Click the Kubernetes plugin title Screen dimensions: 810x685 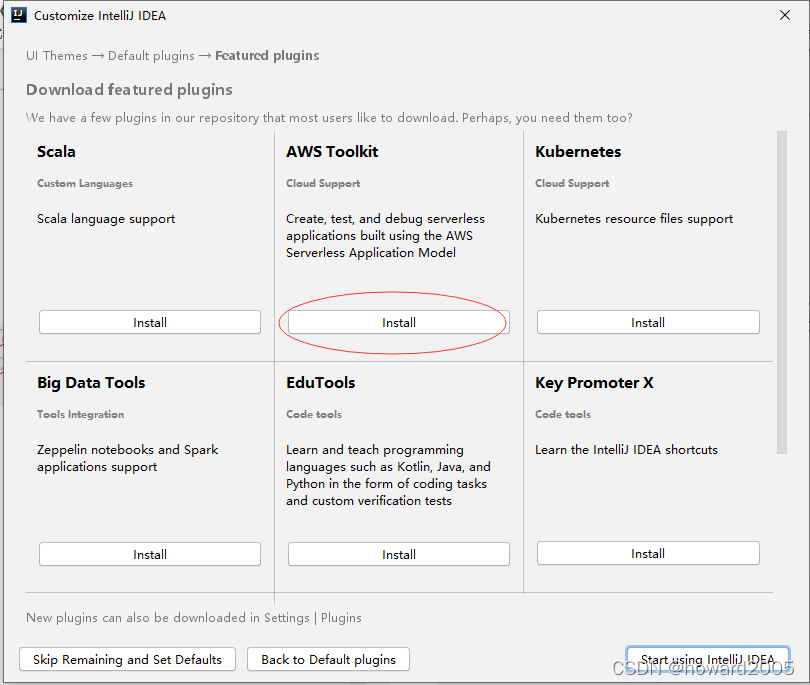[x=578, y=151]
